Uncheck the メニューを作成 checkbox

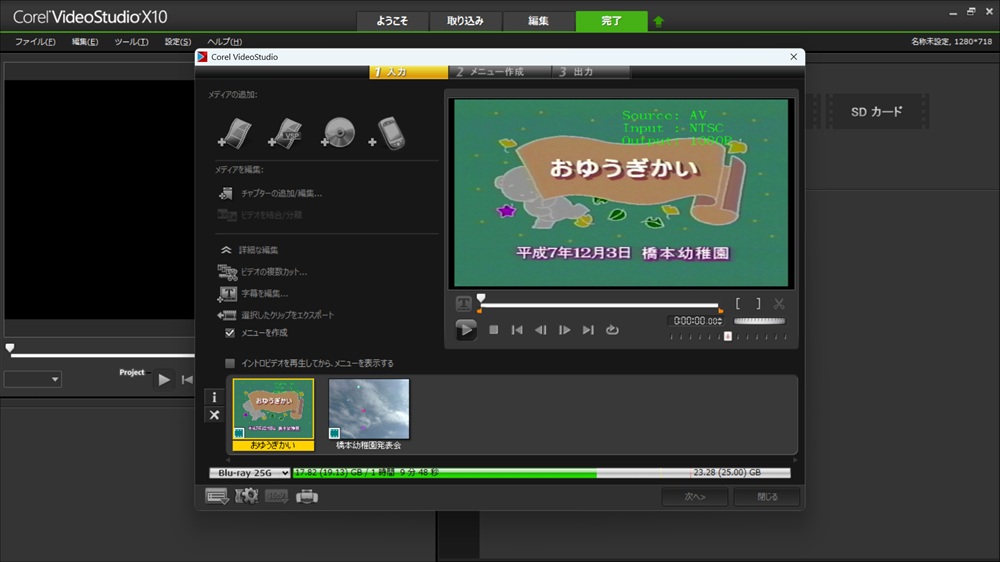coord(230,333)
